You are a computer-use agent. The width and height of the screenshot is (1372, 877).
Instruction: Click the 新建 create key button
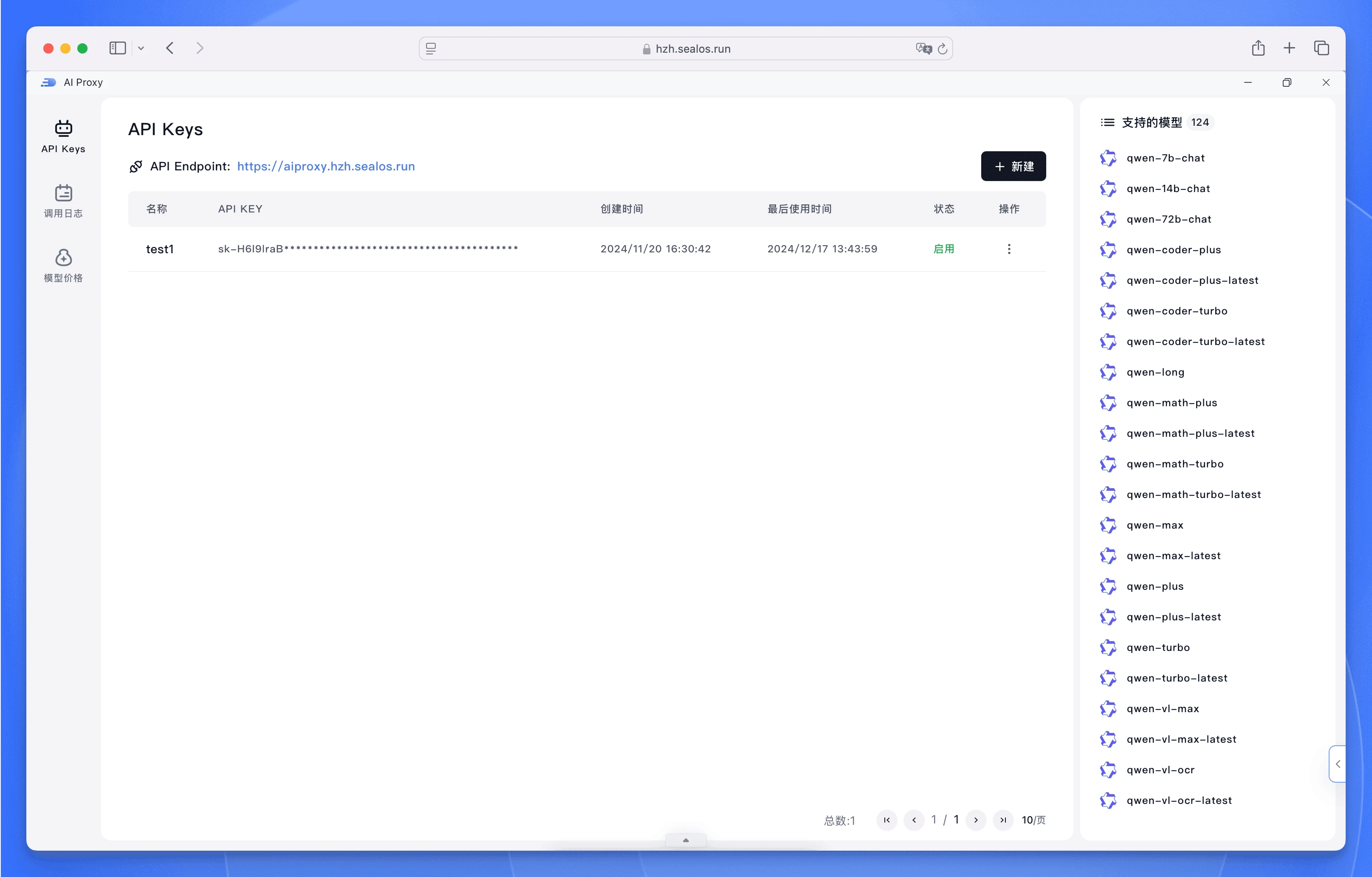(x=1013, y=166)
